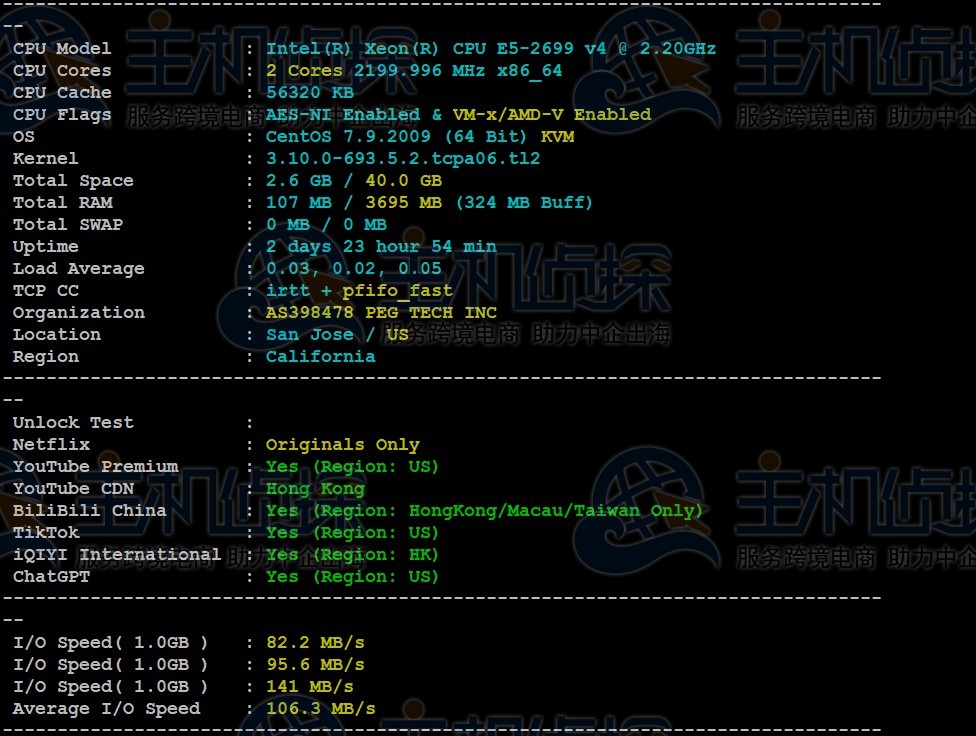Select the iQIYI International label
976x736 pixels.
coord(116,555)
